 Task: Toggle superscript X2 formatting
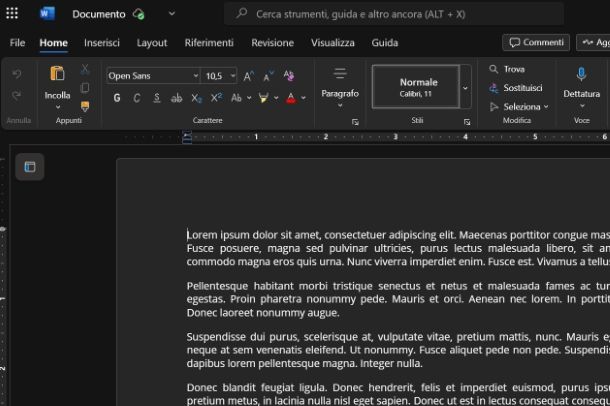click(x=216, y=98)
